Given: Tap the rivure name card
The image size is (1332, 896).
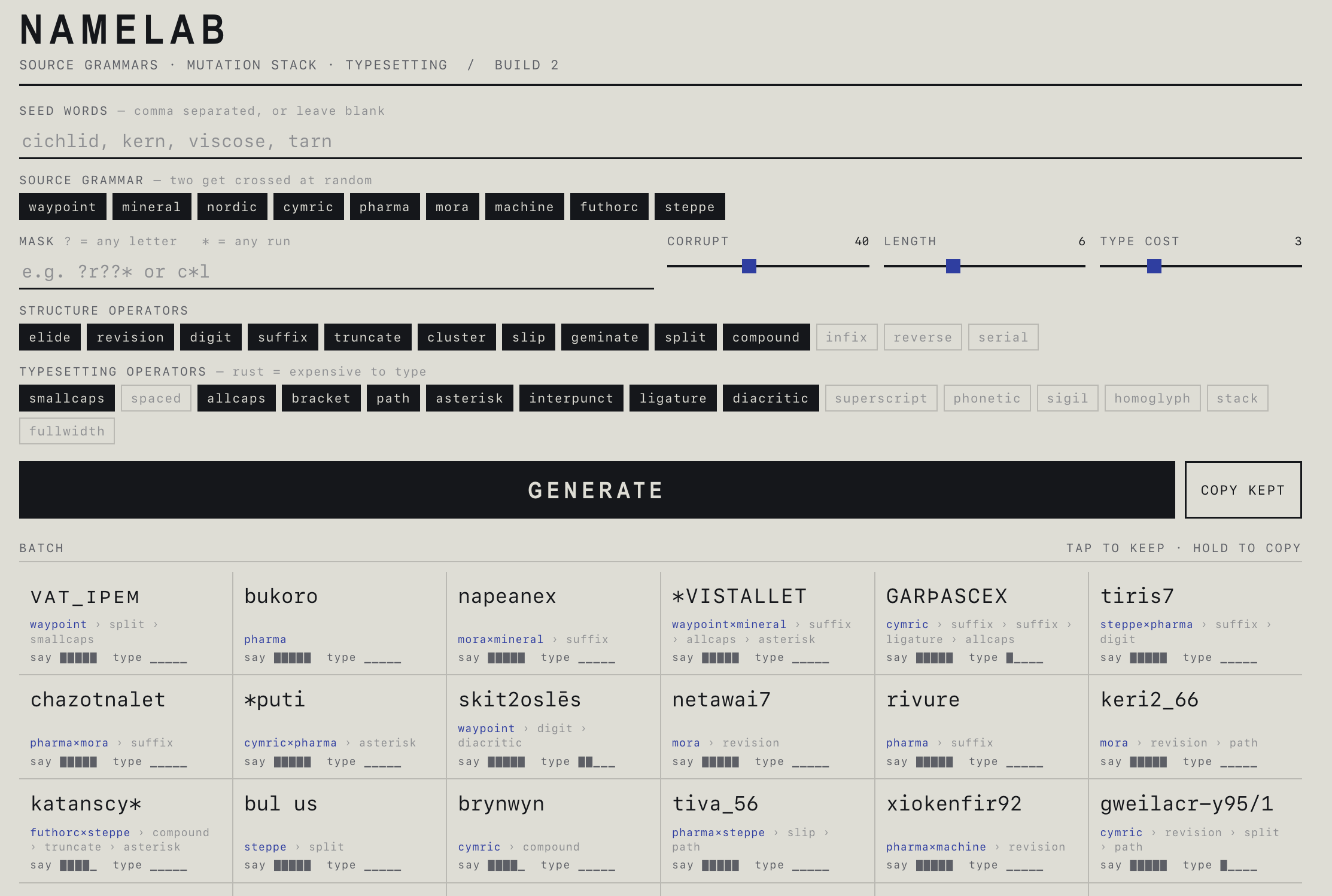Looking at the screenshot, I should tap(982, 727).
